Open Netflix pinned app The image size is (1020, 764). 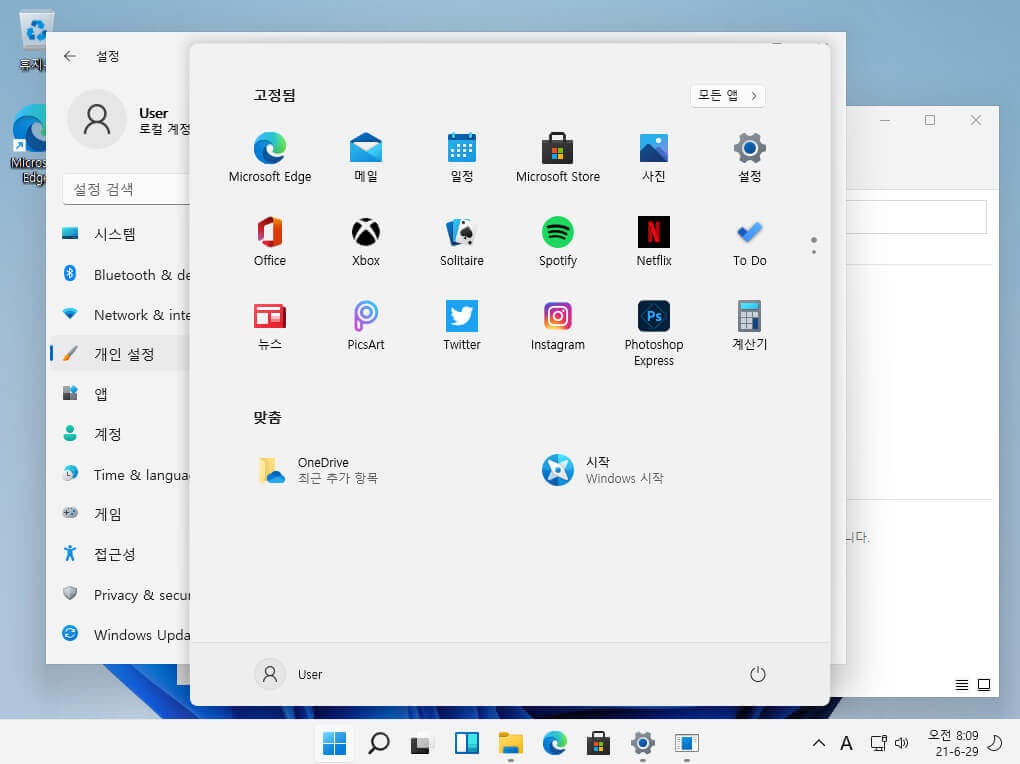coord(653,241)
